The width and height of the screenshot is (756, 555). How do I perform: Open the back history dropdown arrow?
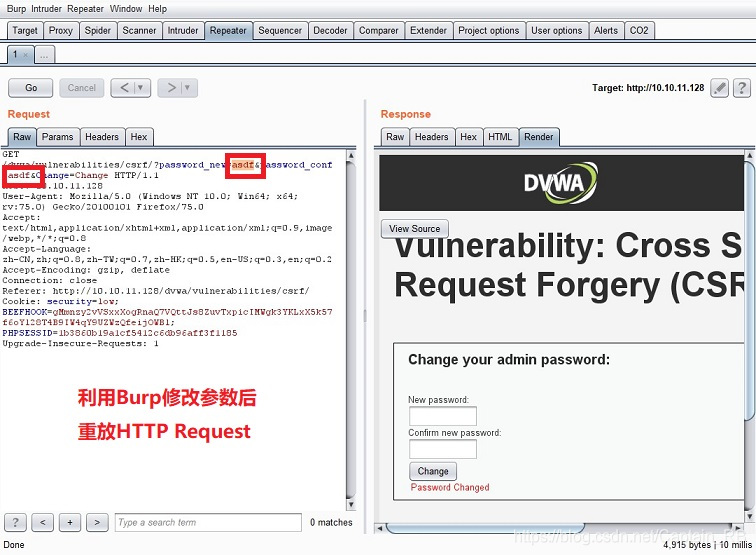coord(141,88)
